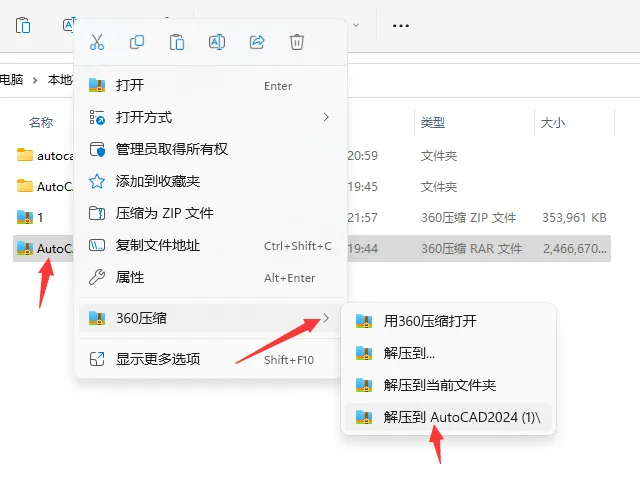
Task: Click the zip folder icon beside 压缩为 ZIP 文件
Action: coord(97,213)
